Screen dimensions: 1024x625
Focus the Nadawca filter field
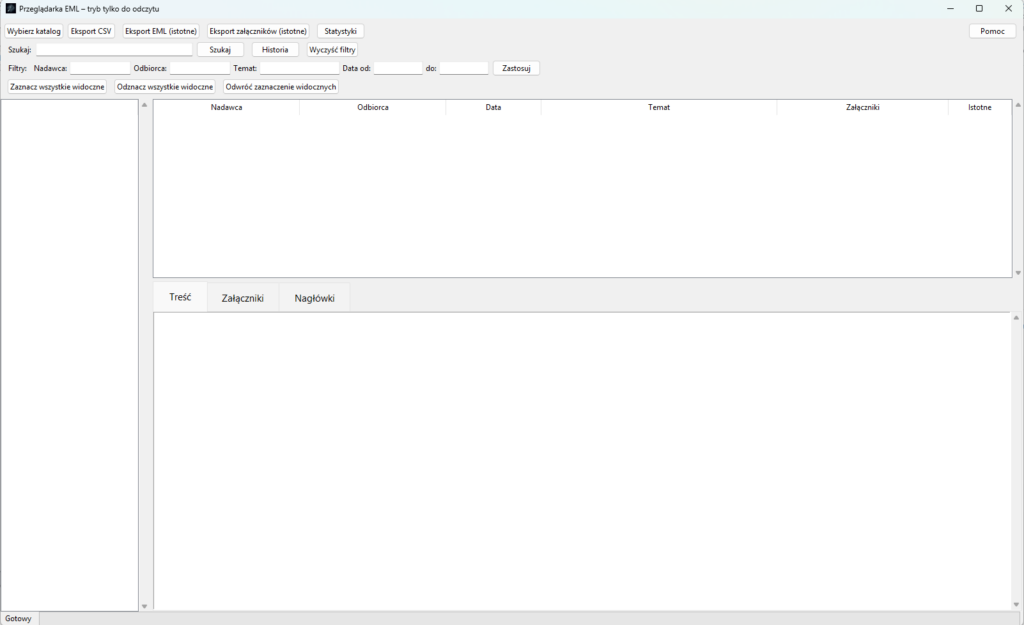(100, 68)
